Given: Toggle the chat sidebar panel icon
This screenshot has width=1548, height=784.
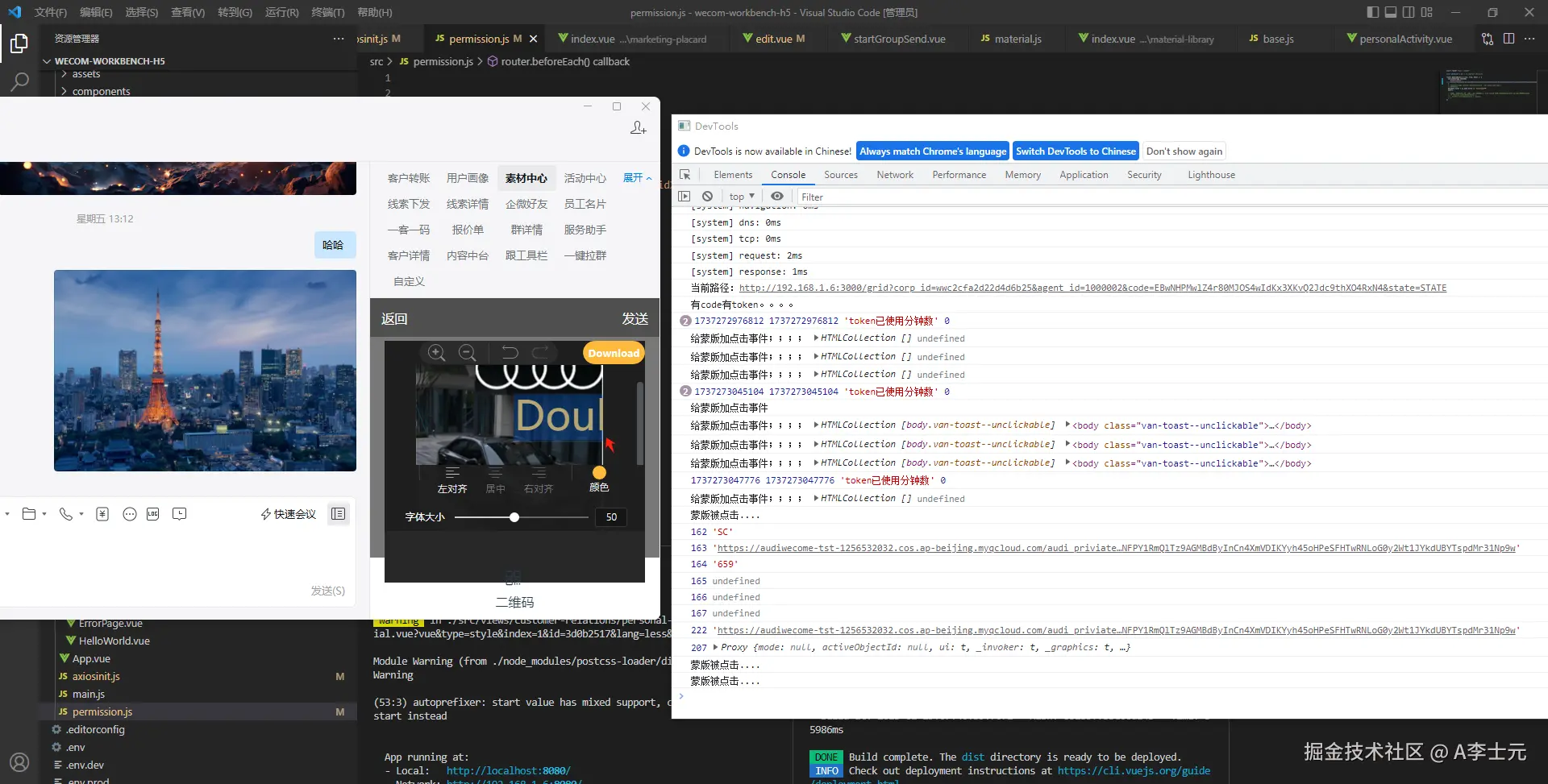Looking at the screenshot, I should (x=339, y=514).
